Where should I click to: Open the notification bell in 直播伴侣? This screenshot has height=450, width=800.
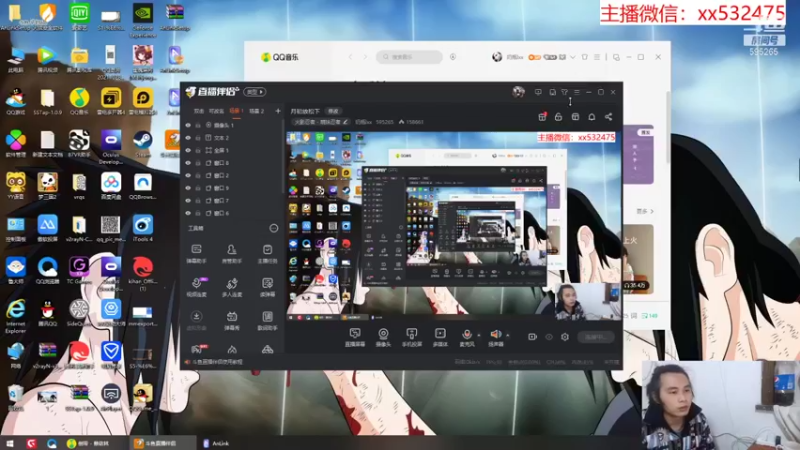591,117
